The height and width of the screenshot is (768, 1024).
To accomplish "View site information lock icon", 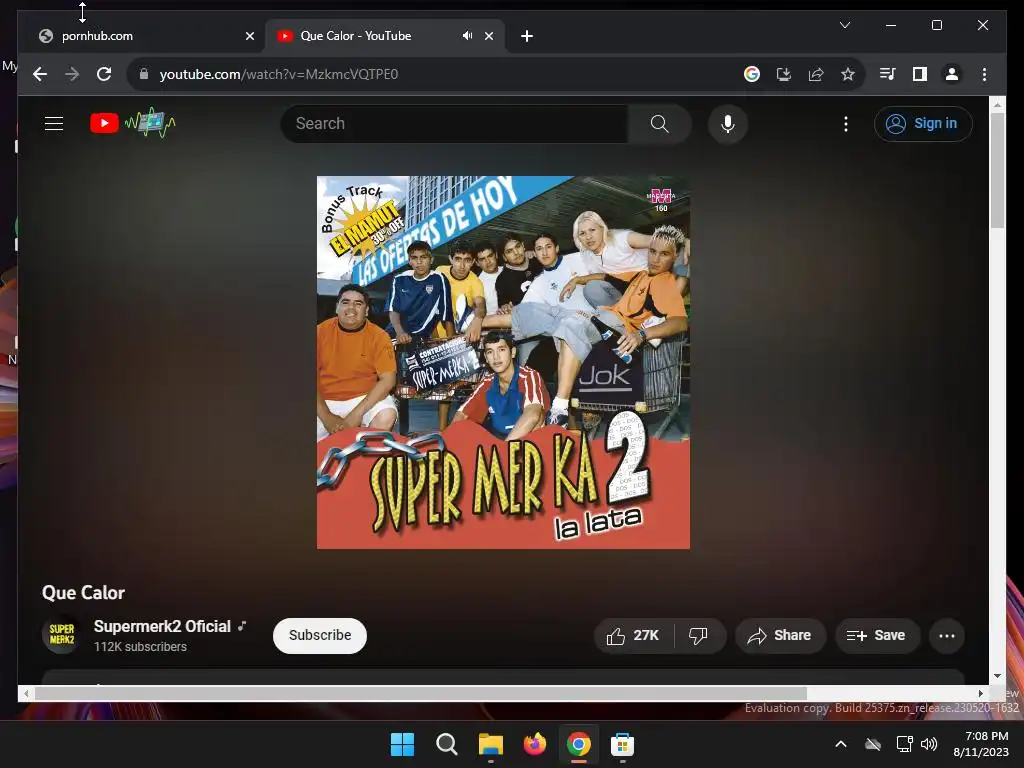I will tap(144, 74).
